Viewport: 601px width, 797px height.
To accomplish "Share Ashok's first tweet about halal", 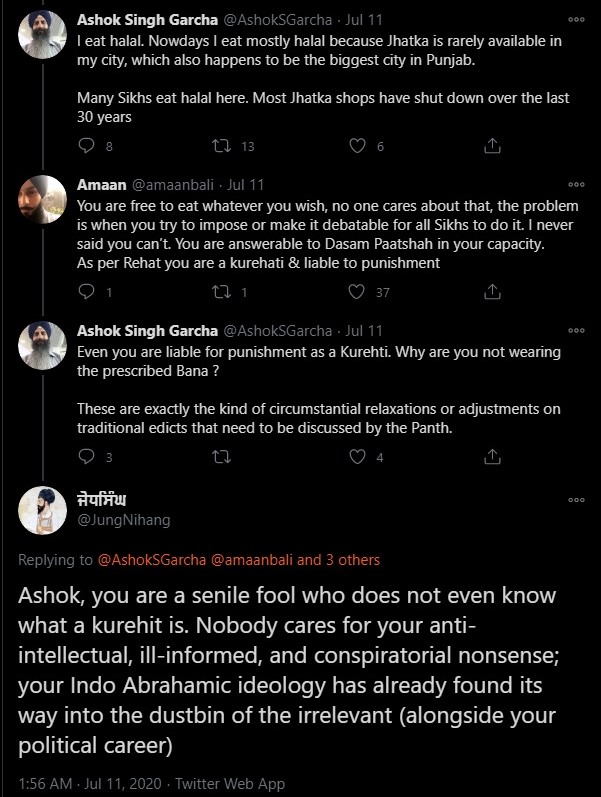I will click(491, 146).
